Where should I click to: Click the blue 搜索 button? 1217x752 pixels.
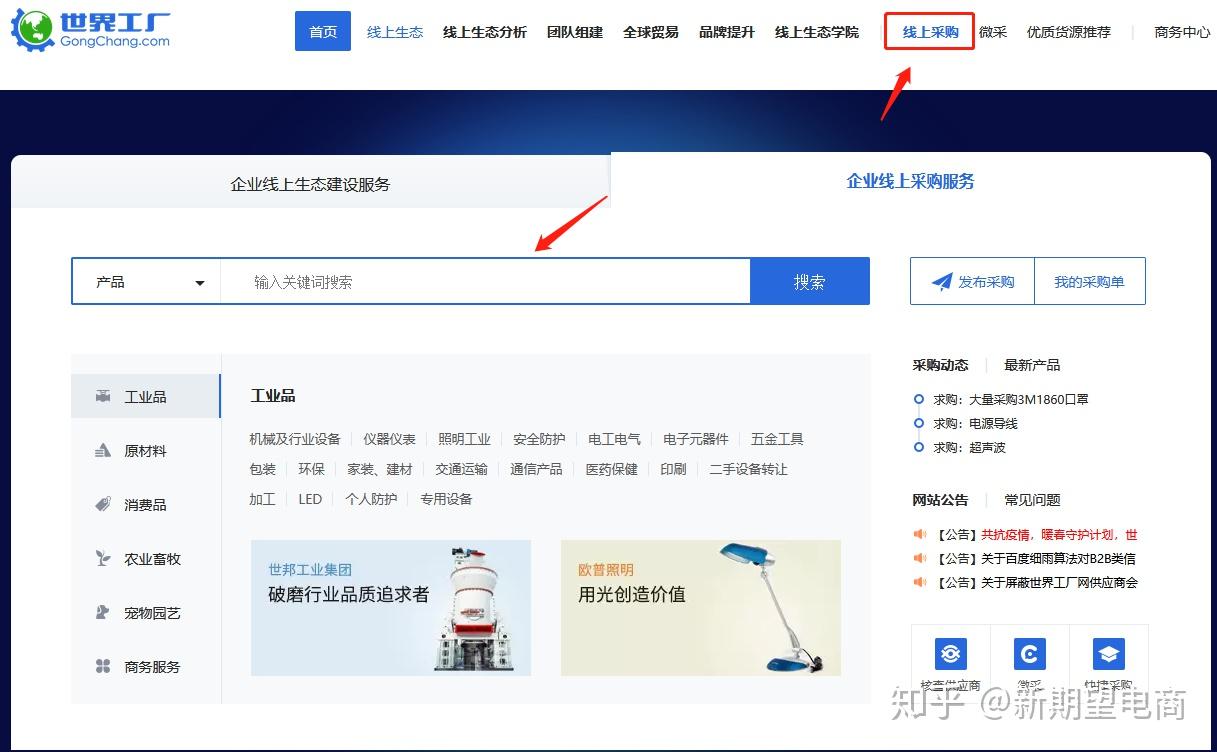(810, 282)
